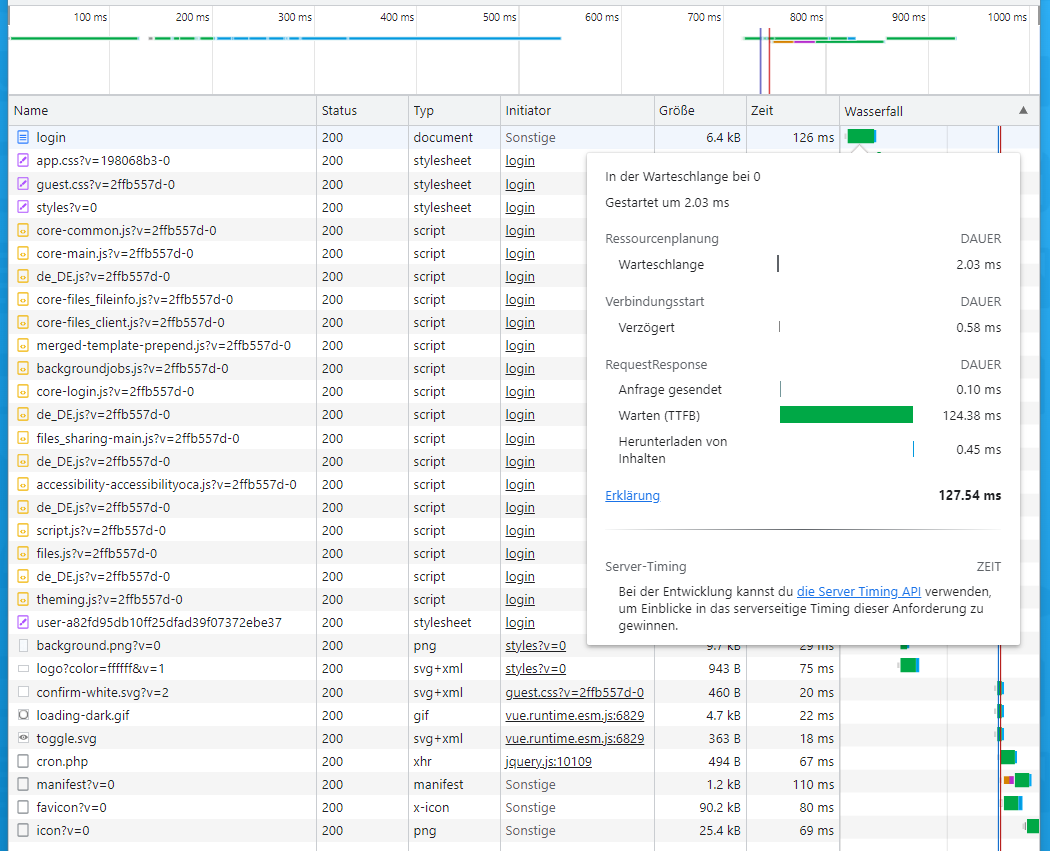
Task: Click the eye icon beside toggle.svg
Action: tap(23, 738)
